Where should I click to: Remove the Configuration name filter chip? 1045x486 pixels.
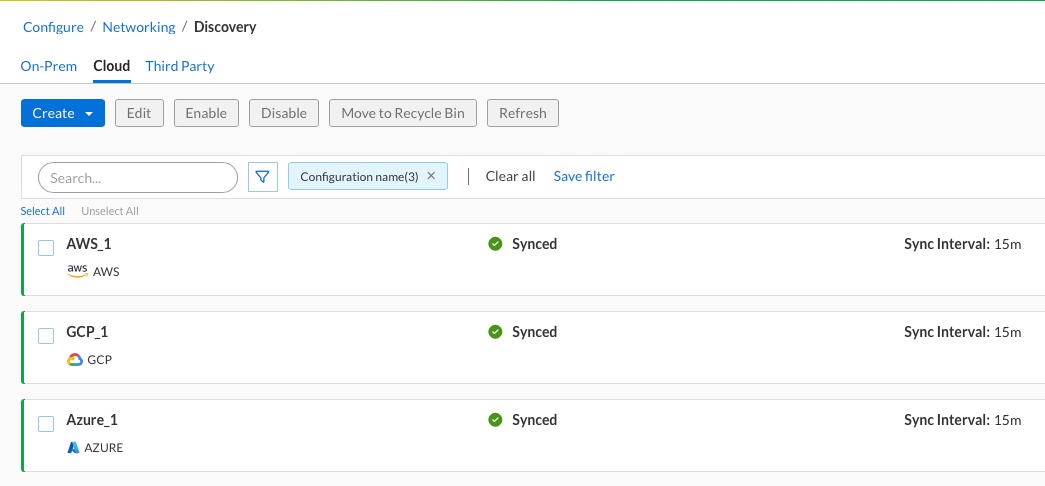pos(431,176)
